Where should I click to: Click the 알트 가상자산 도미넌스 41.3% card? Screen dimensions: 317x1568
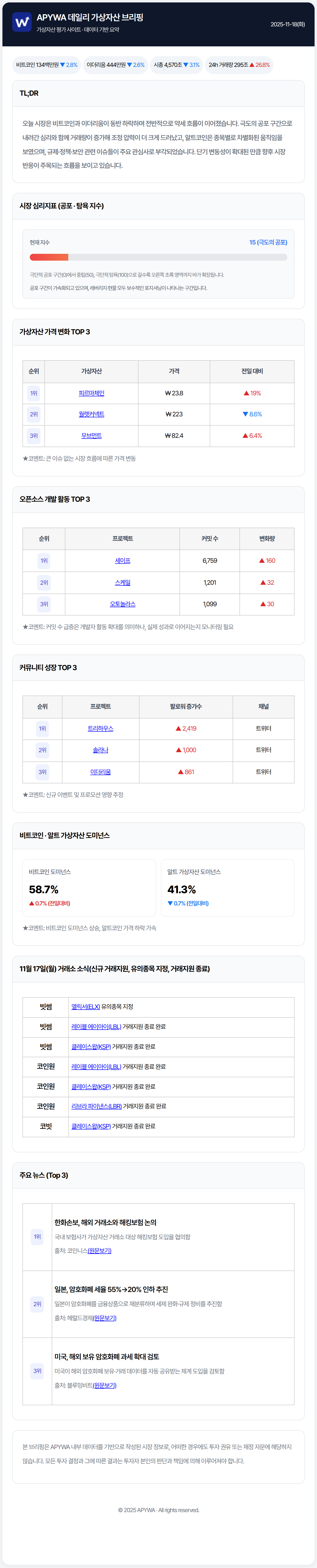(x=227, y=888)
